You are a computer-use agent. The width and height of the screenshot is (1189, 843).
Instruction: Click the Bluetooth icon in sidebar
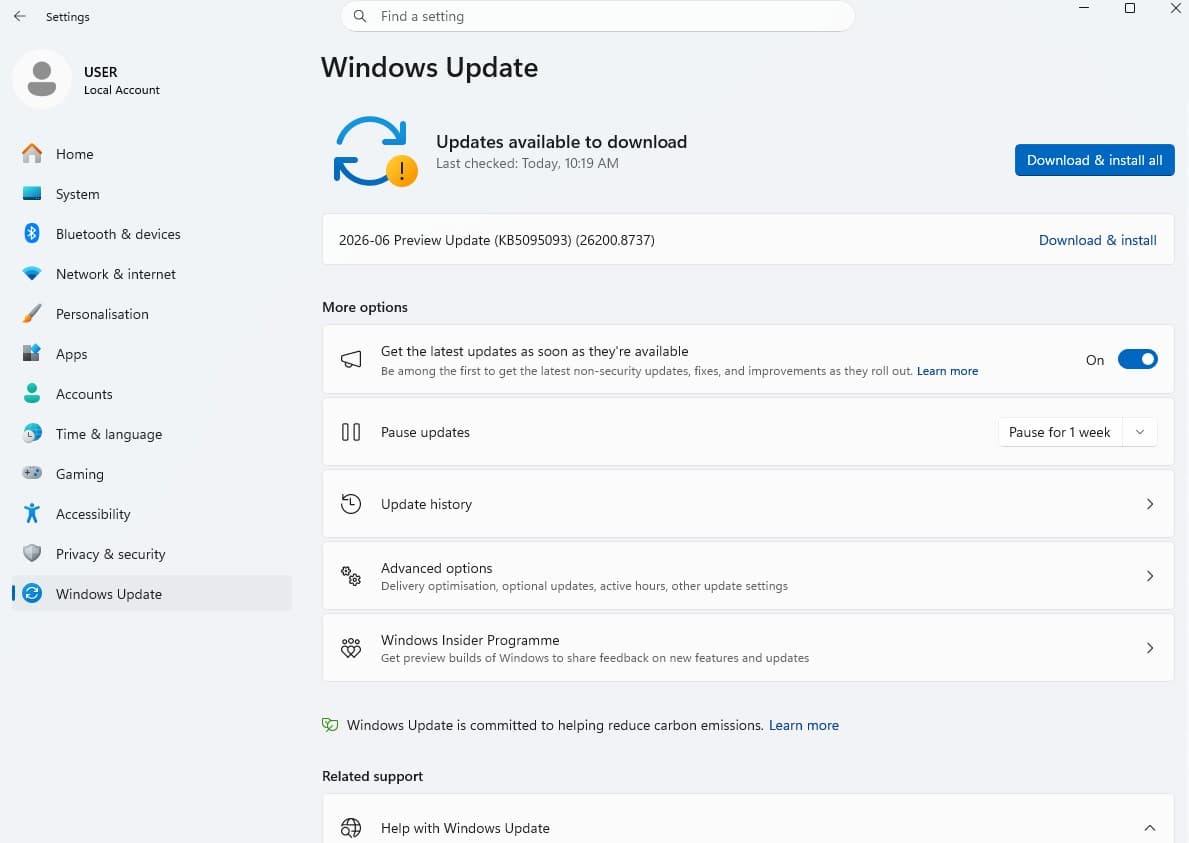32,233
